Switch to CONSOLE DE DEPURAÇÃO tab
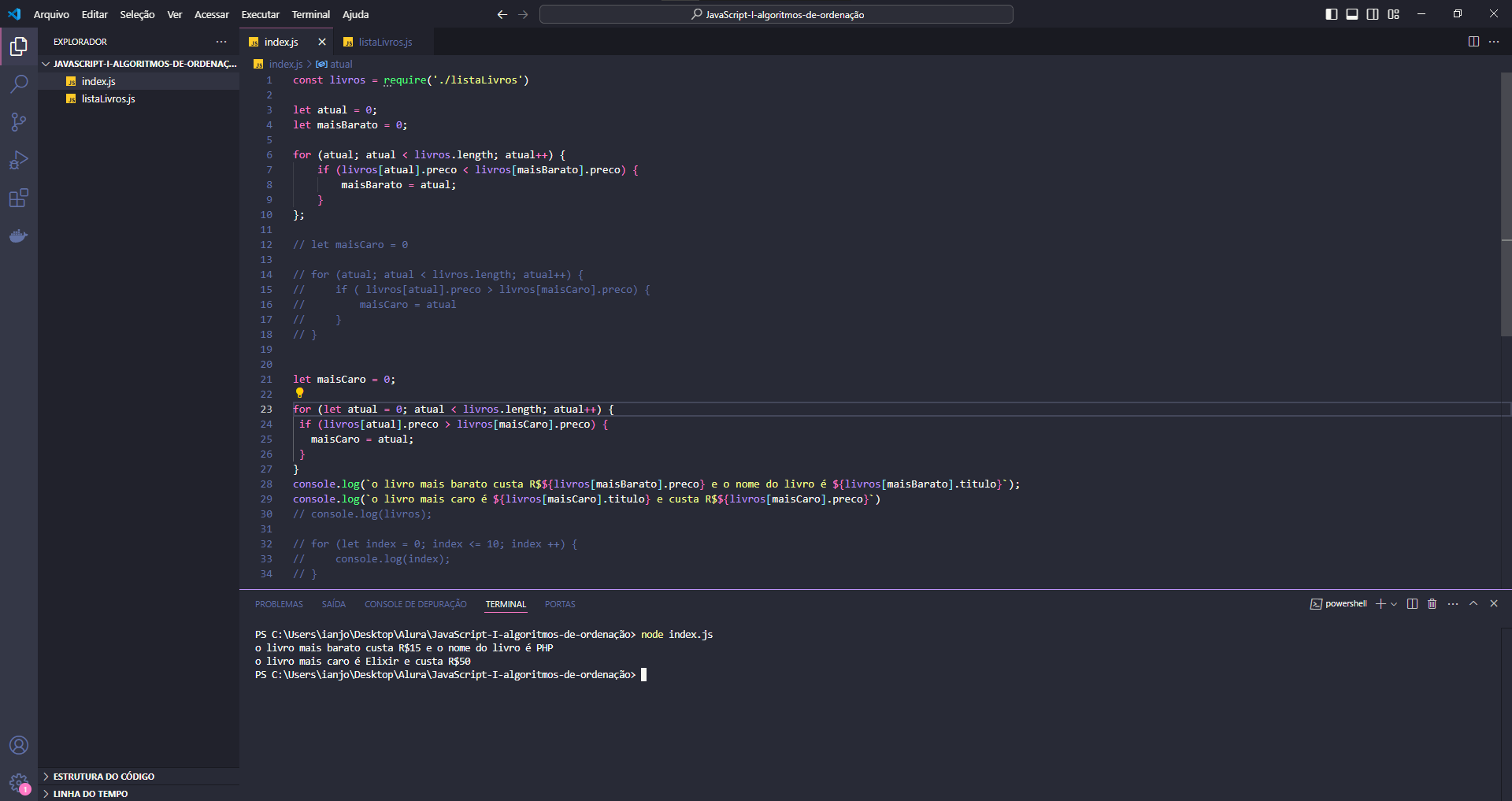This screenshot has height=801, width=1512. click(416, 604)
